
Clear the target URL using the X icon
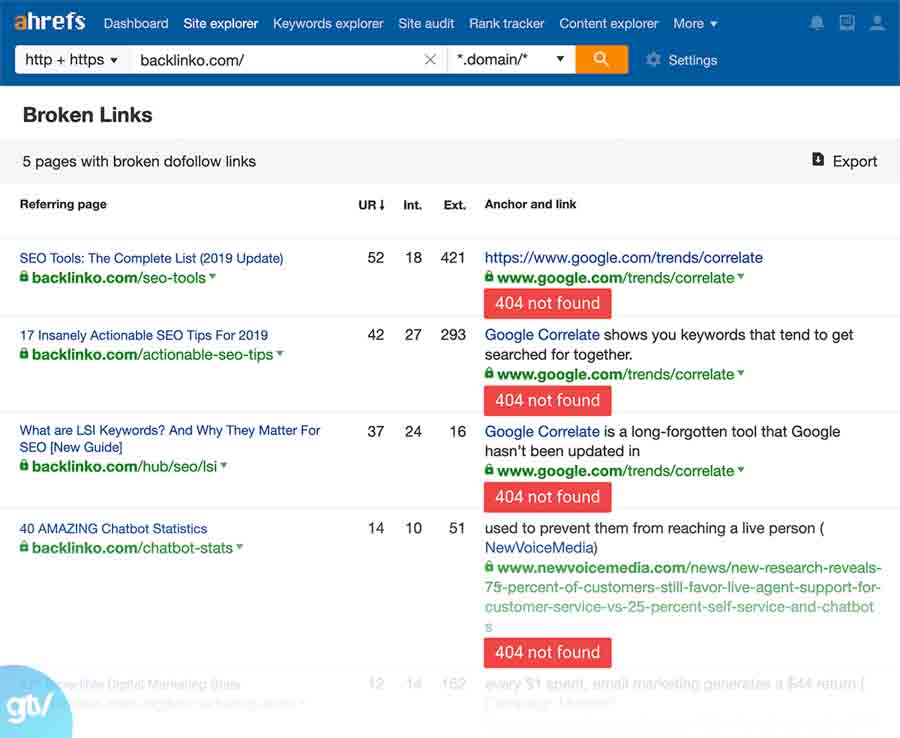pyautogui.click(x=430, y=59)
